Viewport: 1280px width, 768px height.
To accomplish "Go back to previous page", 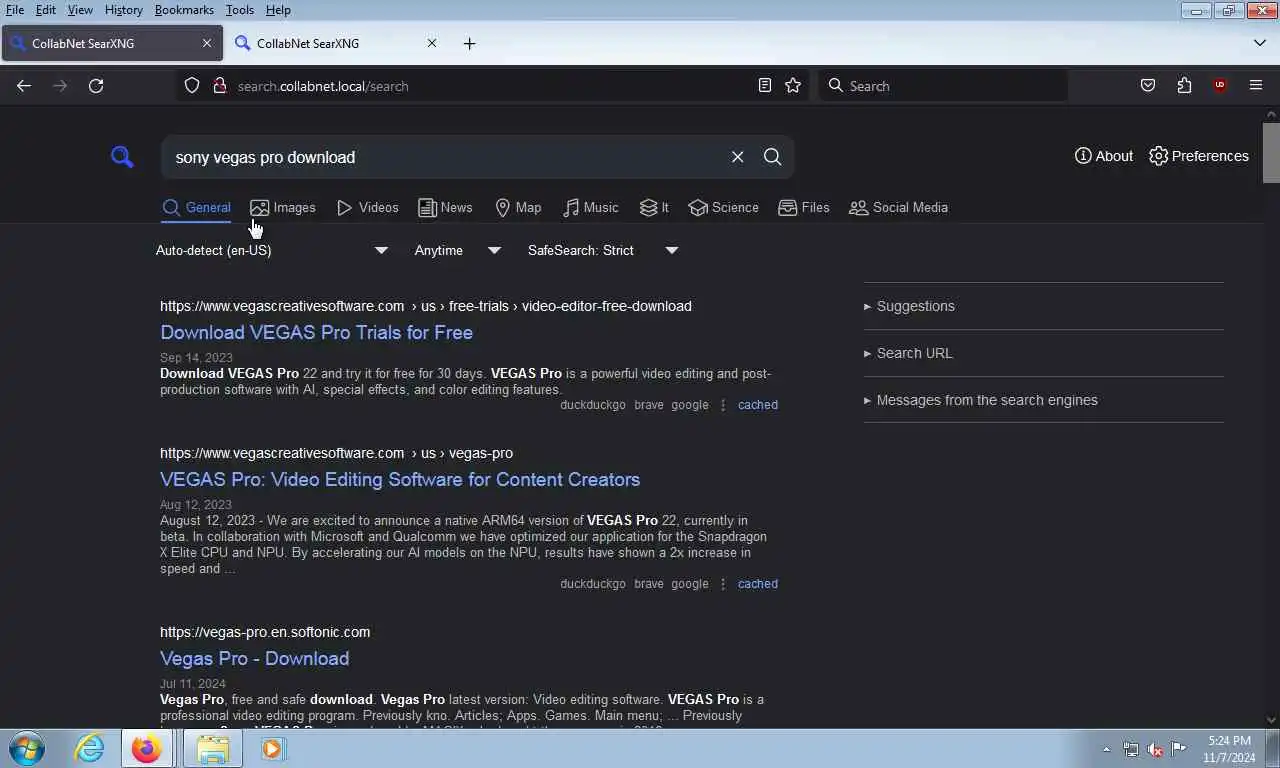I will click(x=24, y=86).
